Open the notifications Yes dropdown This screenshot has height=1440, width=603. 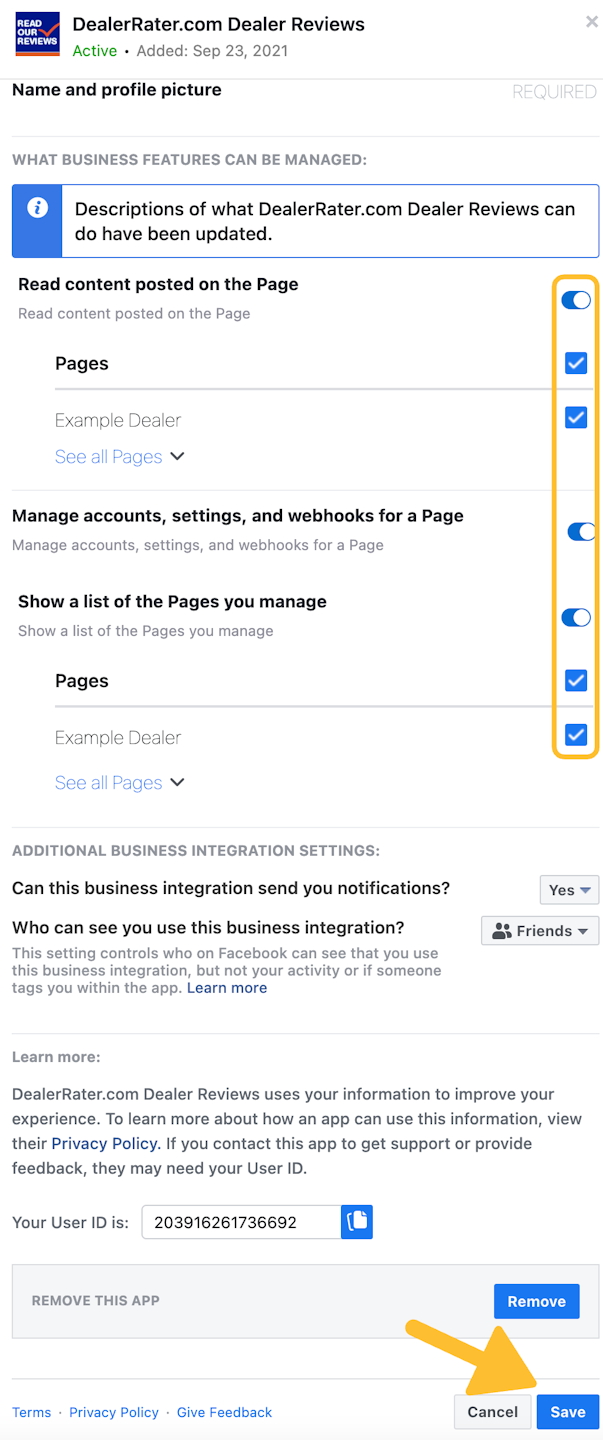click(569, 890)
